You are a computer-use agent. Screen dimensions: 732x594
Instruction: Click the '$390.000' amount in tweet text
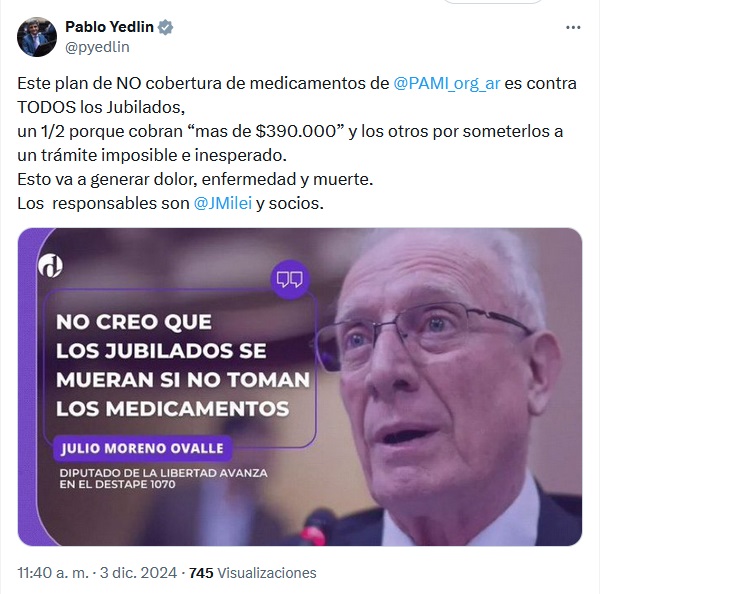coord(296,131)
